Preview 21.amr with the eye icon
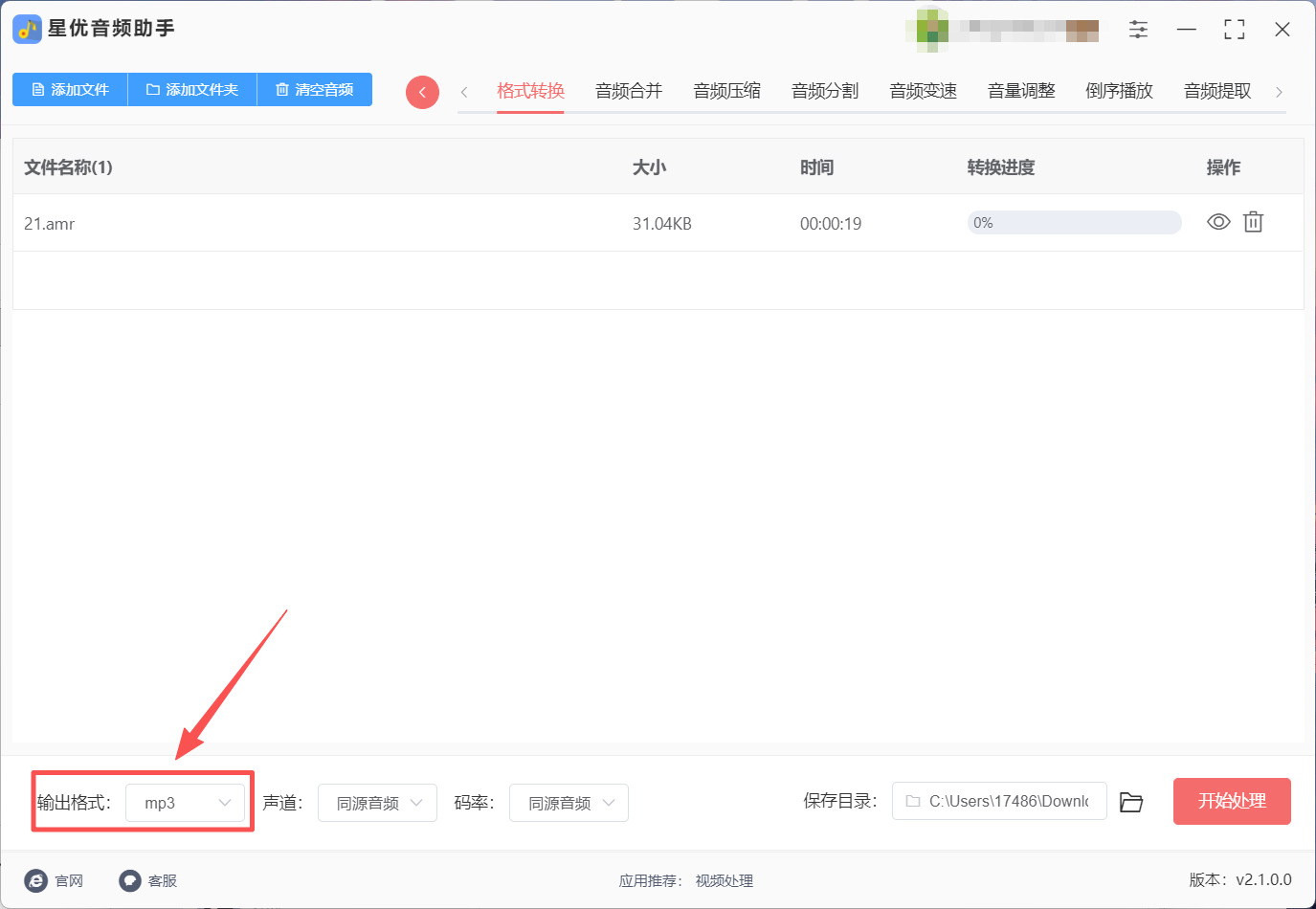Screen dimensions: 1316x909 [x=1218, y=222]
